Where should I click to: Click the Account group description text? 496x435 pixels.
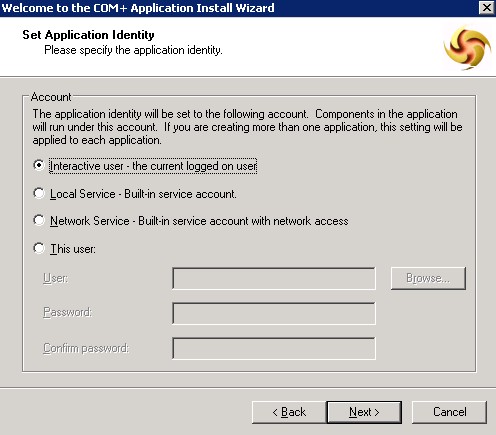[247, 127]
